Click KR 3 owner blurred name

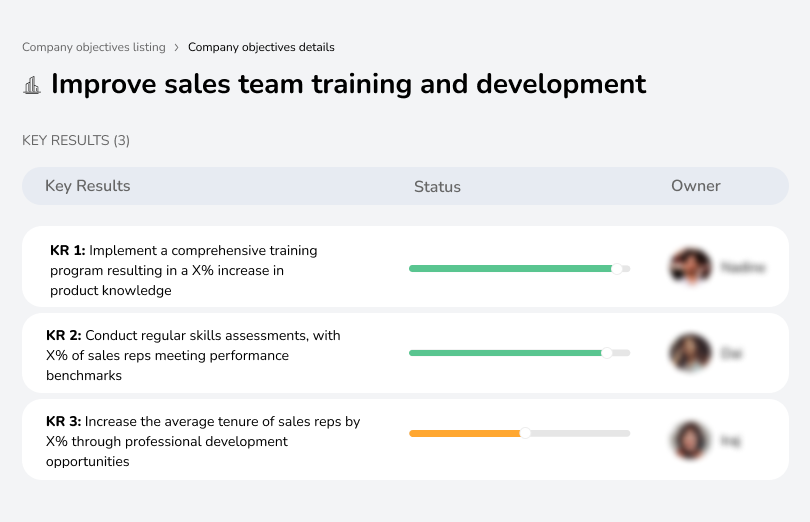click(x=730, y=441)
